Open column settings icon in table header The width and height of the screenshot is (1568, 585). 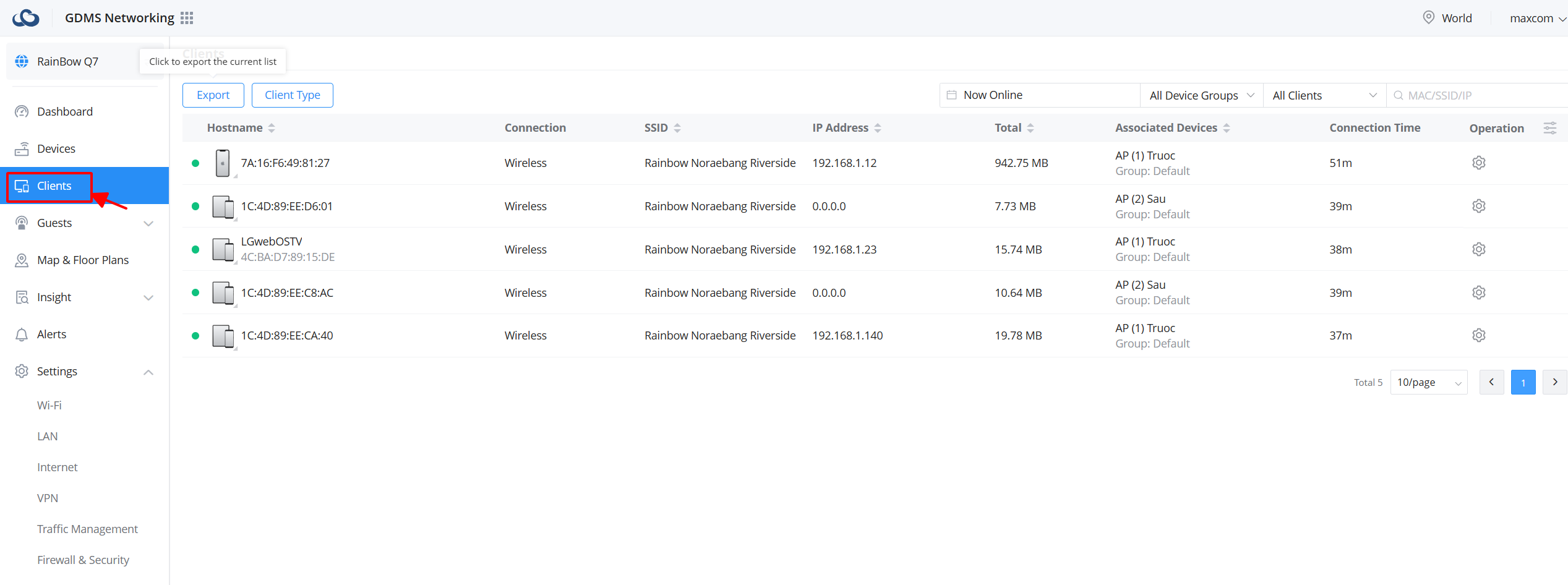1549,128
